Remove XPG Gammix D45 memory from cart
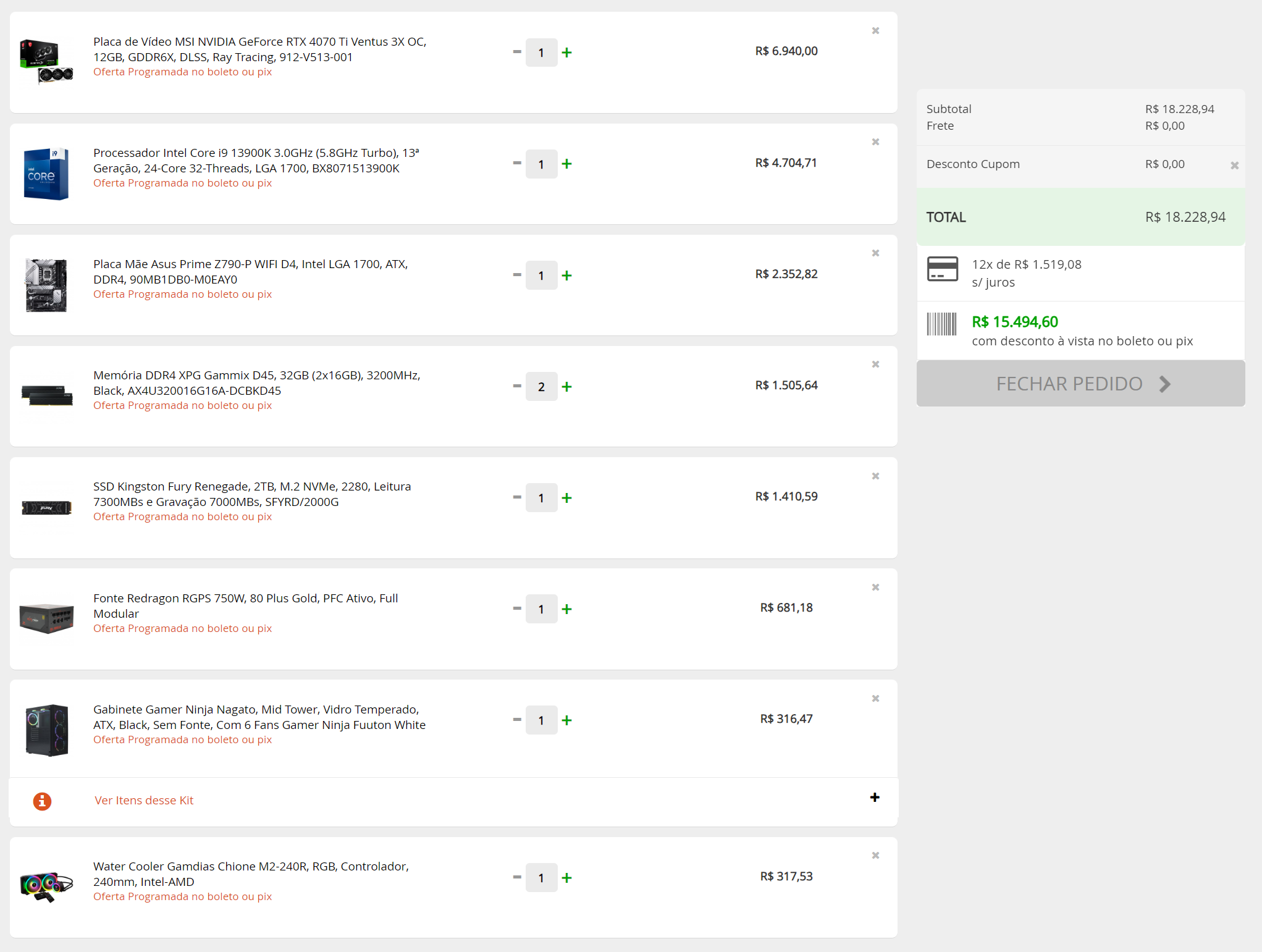Screen dimensions: 1262x952 875,364
